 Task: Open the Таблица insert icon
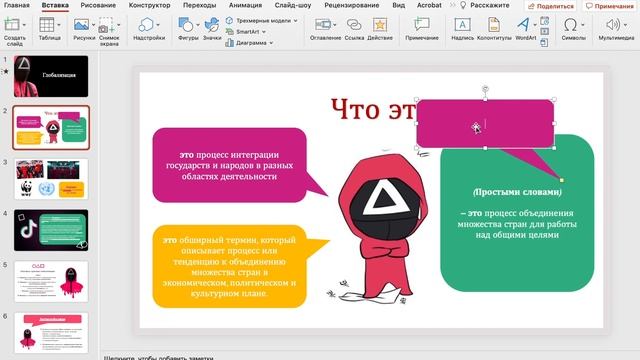[x=47, y=25]
